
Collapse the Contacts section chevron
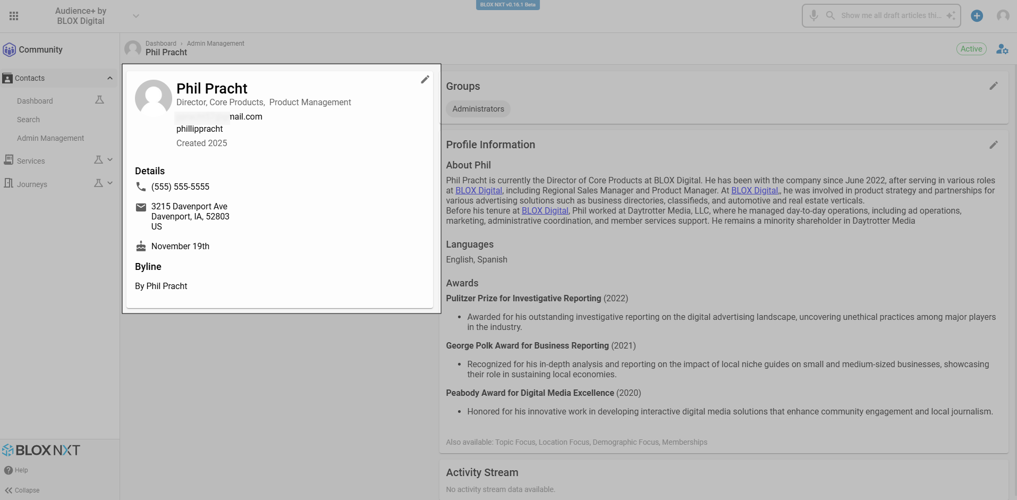pos(110,78)
